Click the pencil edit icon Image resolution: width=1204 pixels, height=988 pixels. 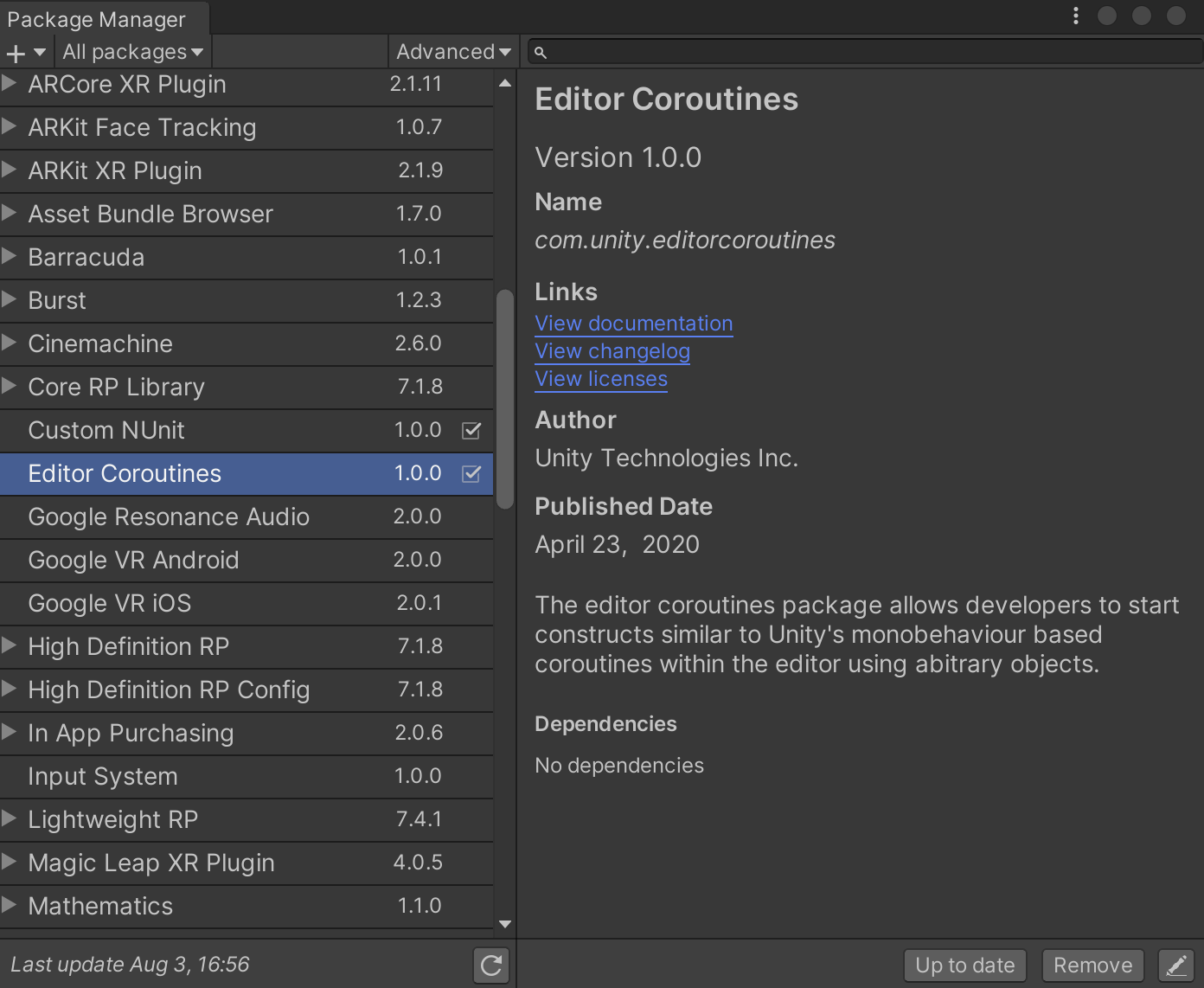click(x=1176, y=966)
